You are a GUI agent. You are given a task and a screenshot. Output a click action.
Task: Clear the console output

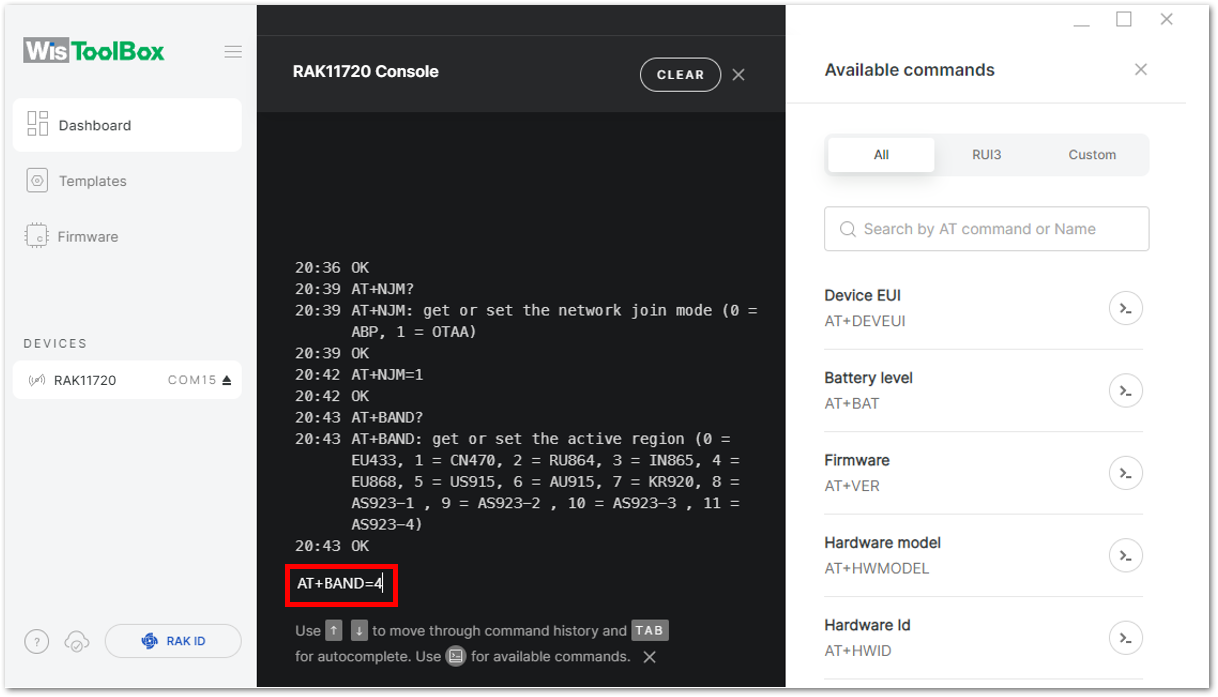tap(680, 75)
